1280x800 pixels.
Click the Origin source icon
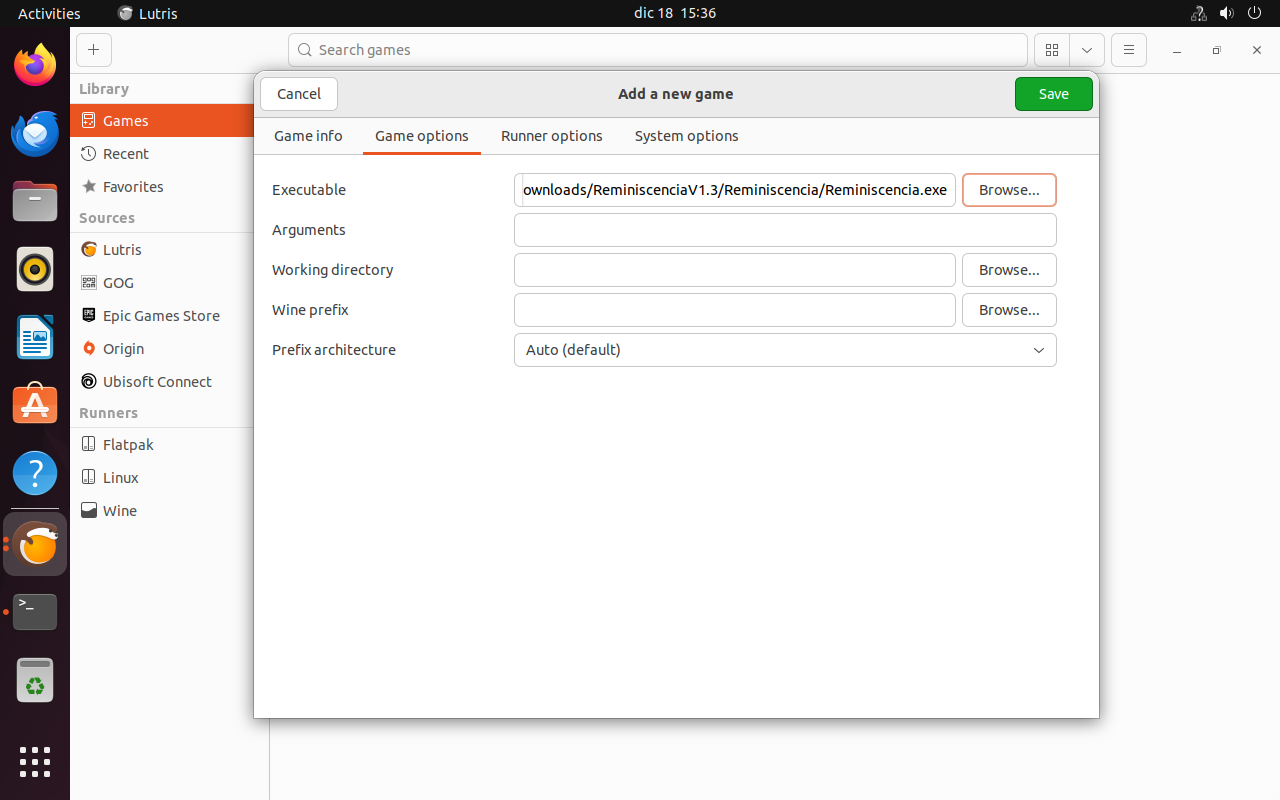pyautogui.click(x=89, y=348)
